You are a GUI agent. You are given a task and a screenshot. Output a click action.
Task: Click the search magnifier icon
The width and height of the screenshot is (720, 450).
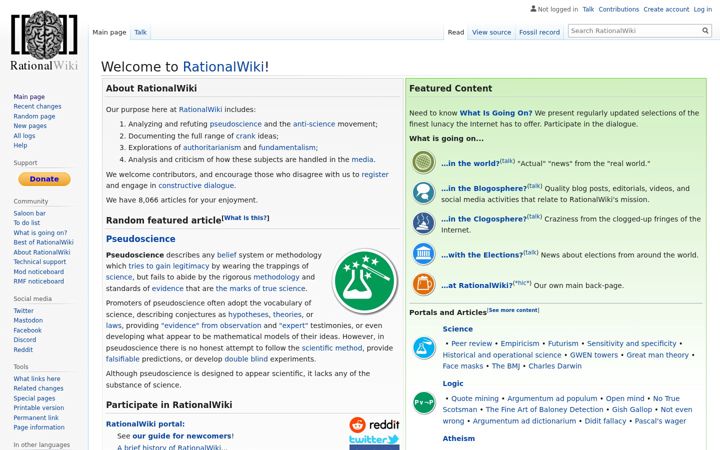tap(705, 31)
